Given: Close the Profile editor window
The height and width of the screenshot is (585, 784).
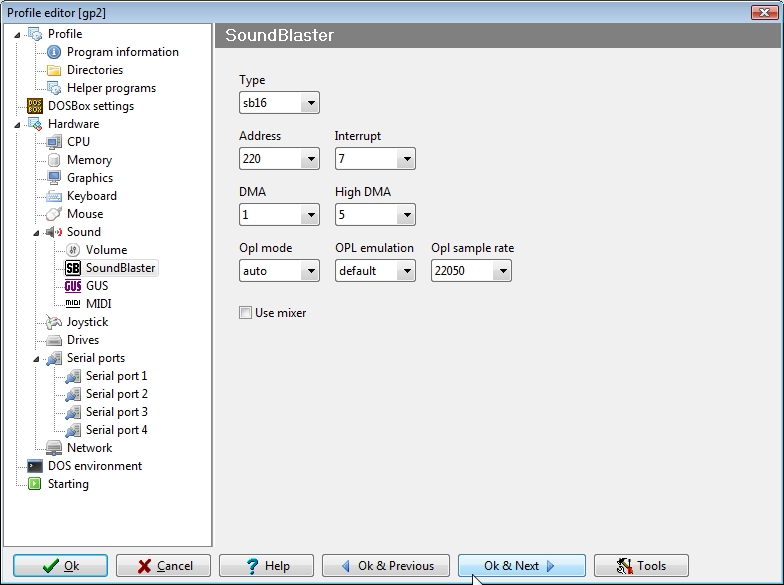Looking at the screenshot, I should 764,12.
